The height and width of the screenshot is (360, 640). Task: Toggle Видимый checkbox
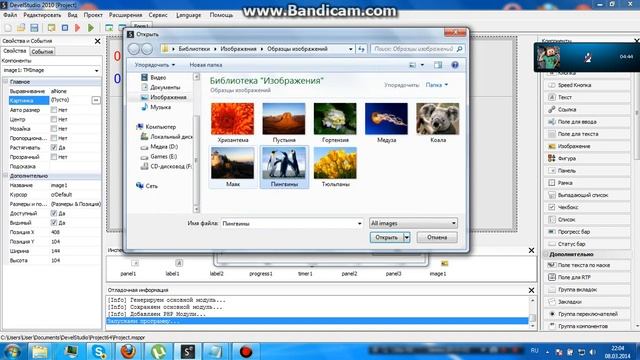[53, 222]
